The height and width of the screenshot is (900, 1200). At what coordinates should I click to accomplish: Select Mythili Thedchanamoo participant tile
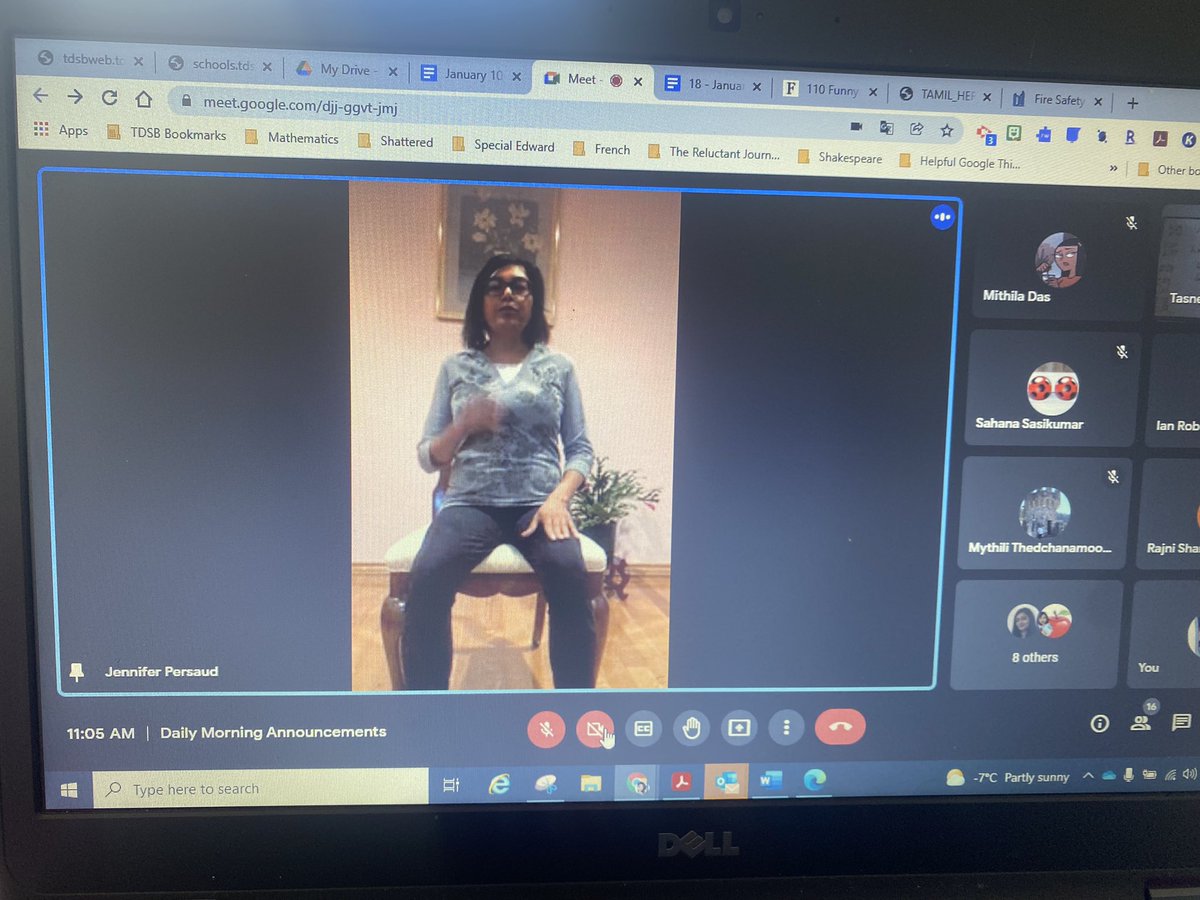point(1046,515)
